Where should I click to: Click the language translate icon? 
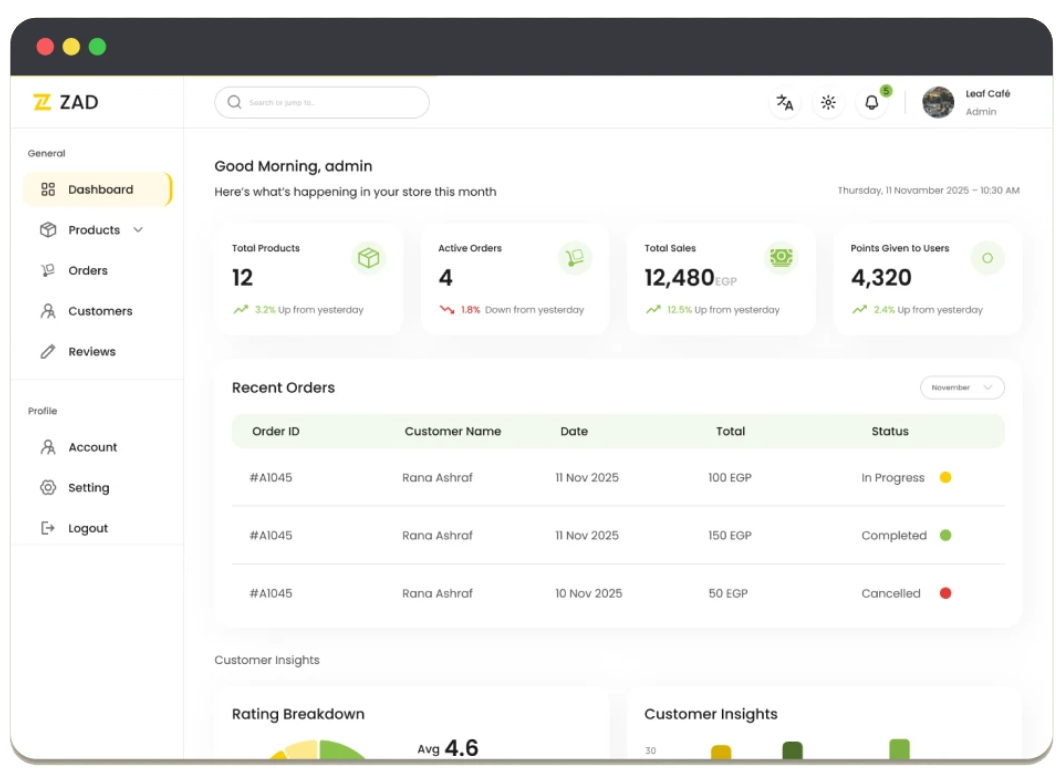[x=785, y=103]
